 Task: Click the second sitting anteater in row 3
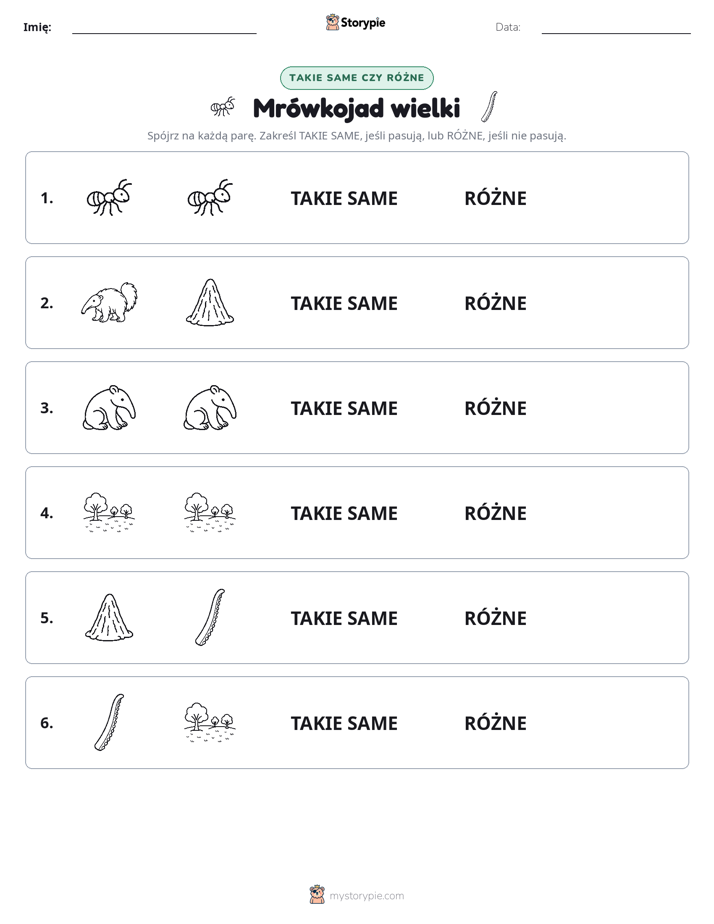tap(210, 408)
